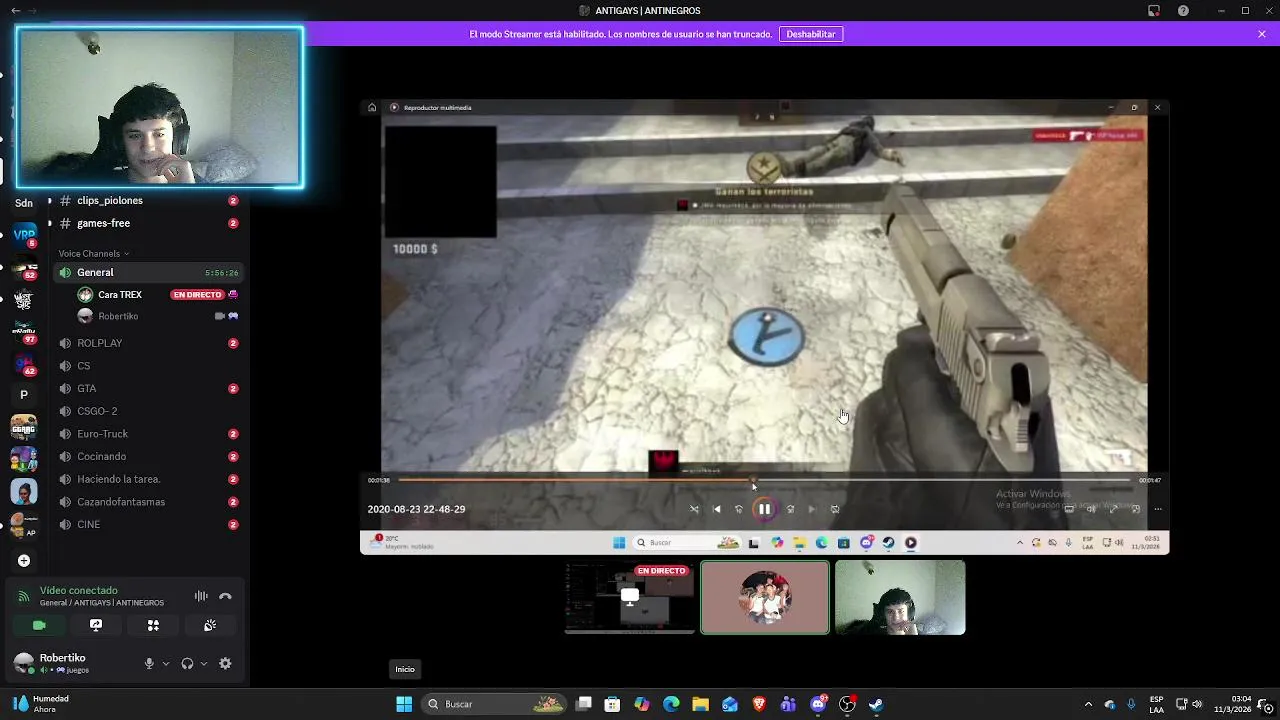Open Activities launcher in voice panel

pos(153,625)
